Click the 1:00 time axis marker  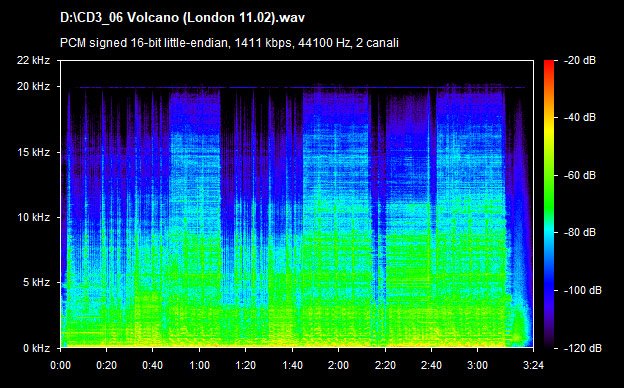(x=199, y=365)
